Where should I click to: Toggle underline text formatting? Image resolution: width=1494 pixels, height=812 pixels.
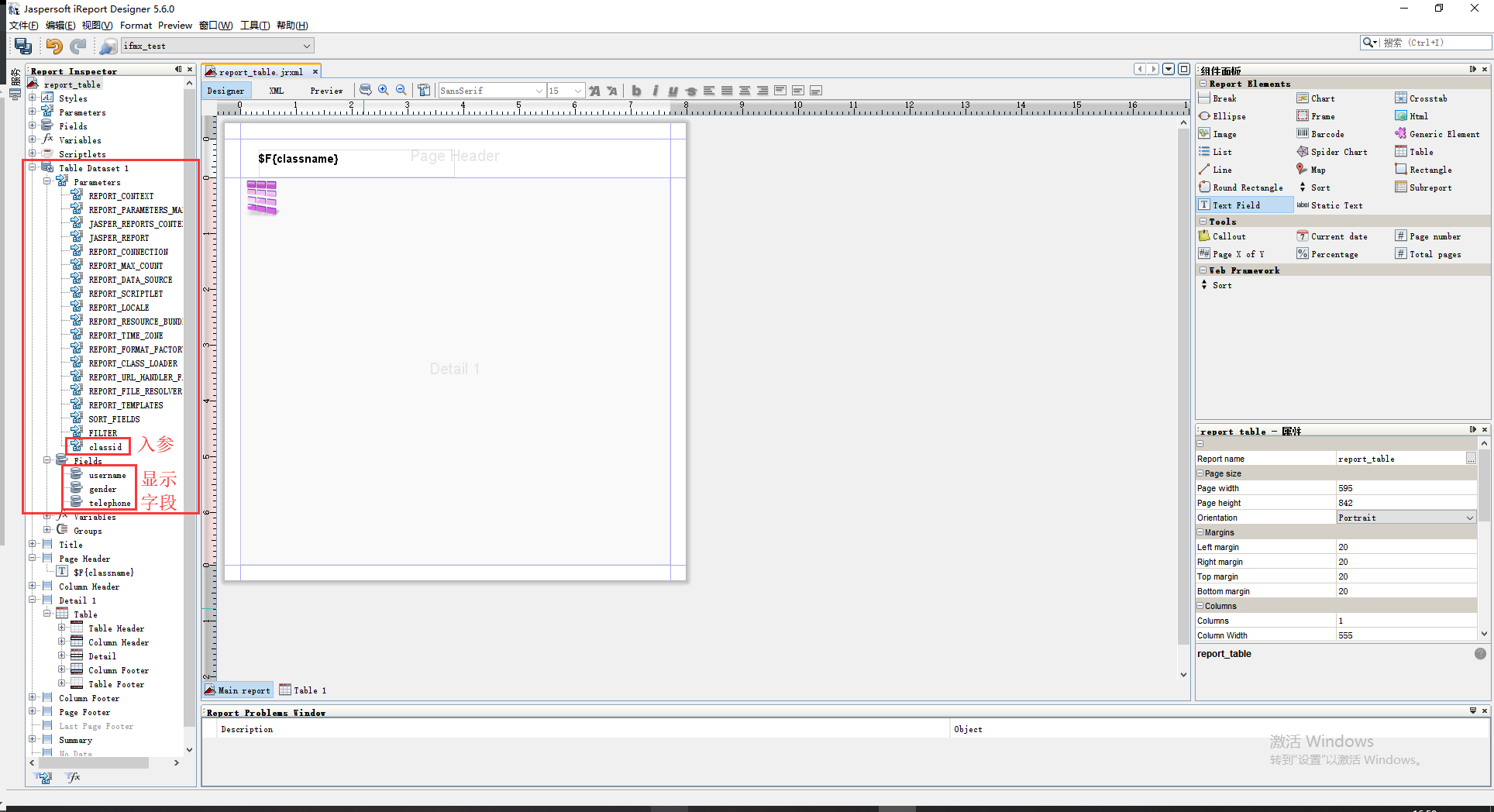pyautogui.click(x=673, y=91)
